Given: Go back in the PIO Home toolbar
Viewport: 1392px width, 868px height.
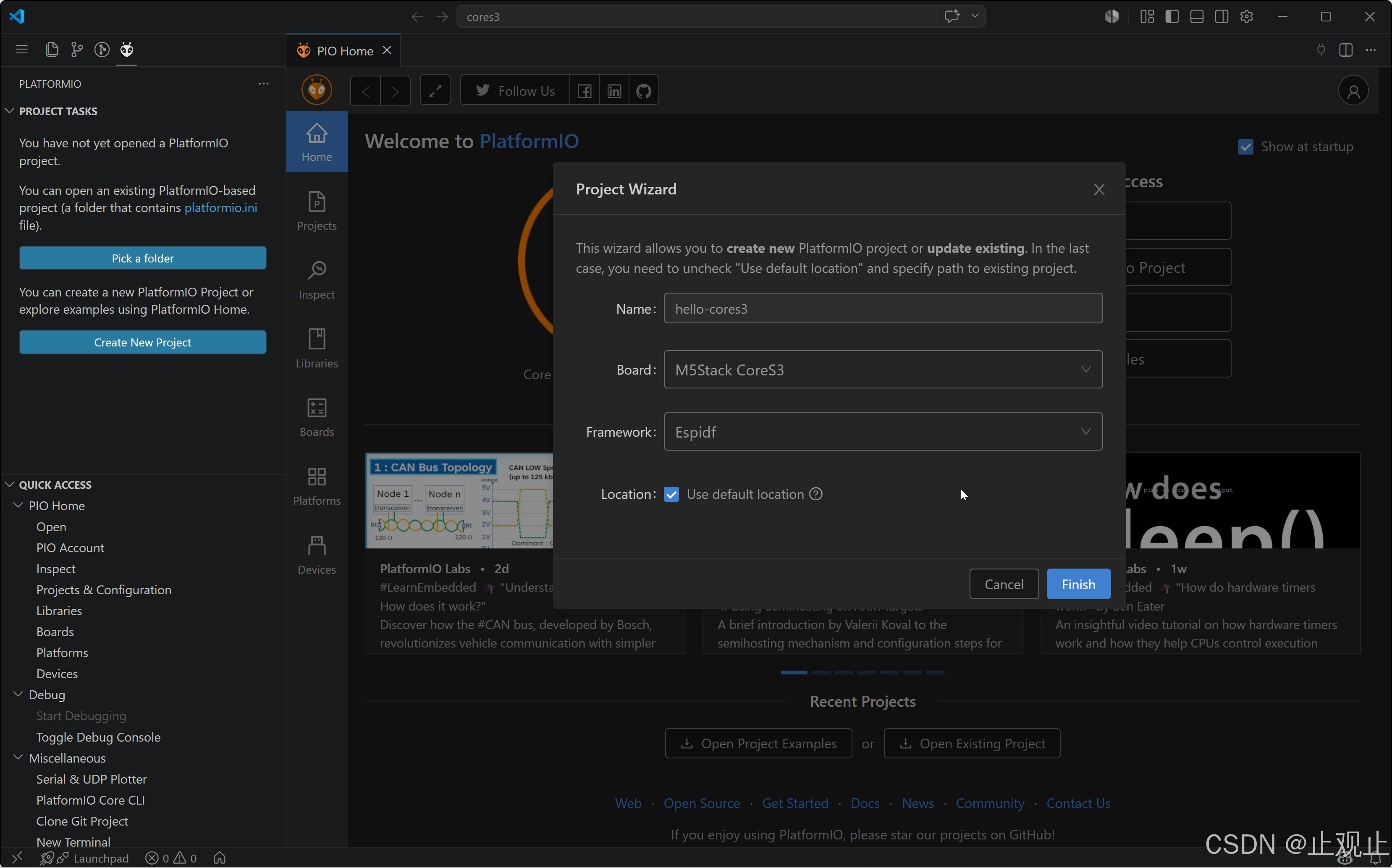Looking at the screenshot, I should tap(366, 91).
